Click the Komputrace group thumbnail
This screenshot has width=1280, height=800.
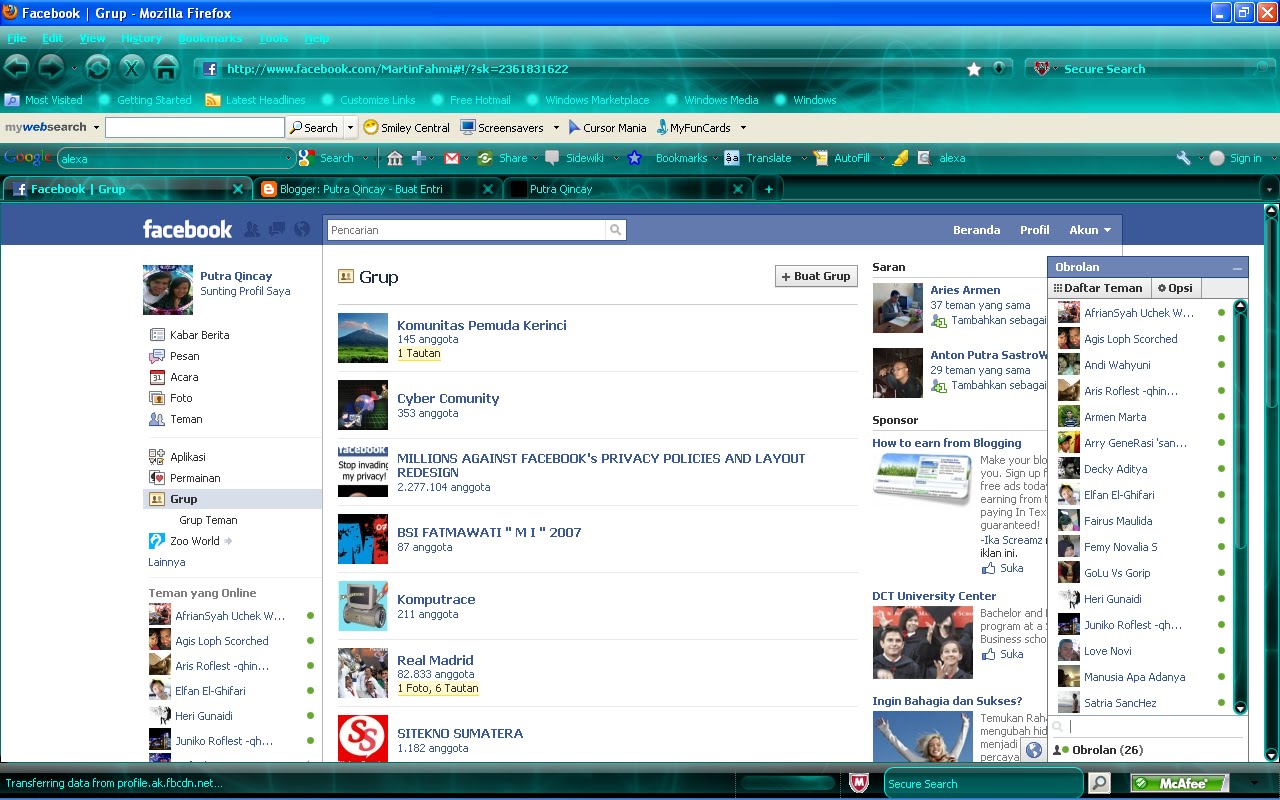363,606
